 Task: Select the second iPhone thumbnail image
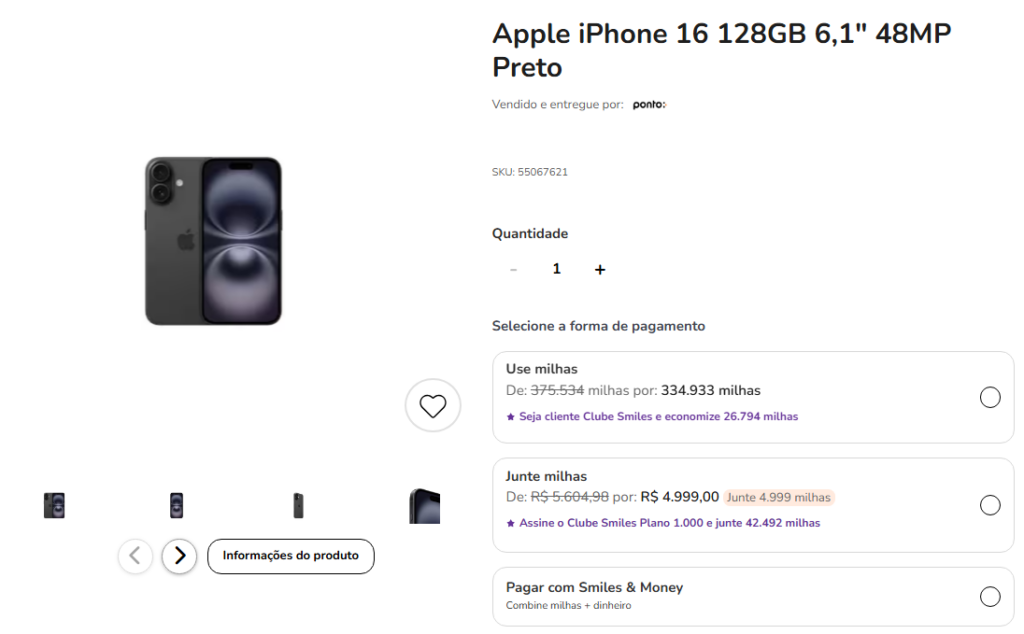pyautogui.click(x=176, y=505)
